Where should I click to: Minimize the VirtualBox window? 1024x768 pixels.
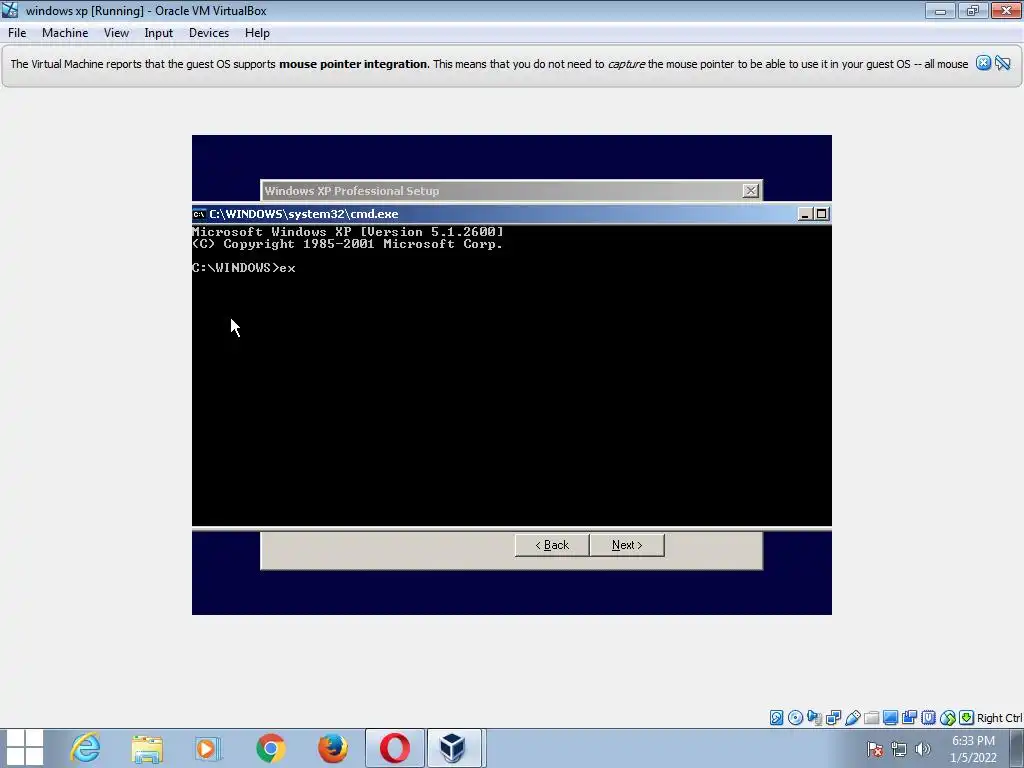(940, 10)
